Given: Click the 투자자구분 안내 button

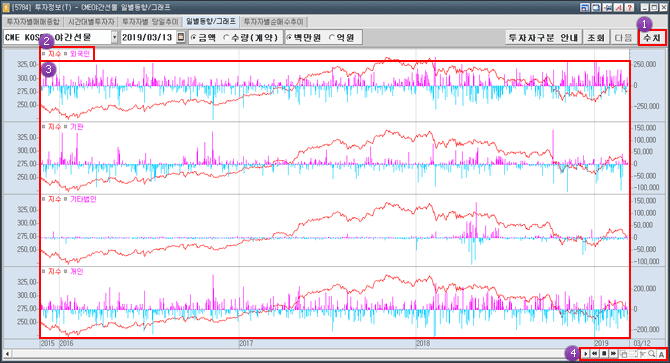Looking at the screenshot, I should click(x=544, y=38).
